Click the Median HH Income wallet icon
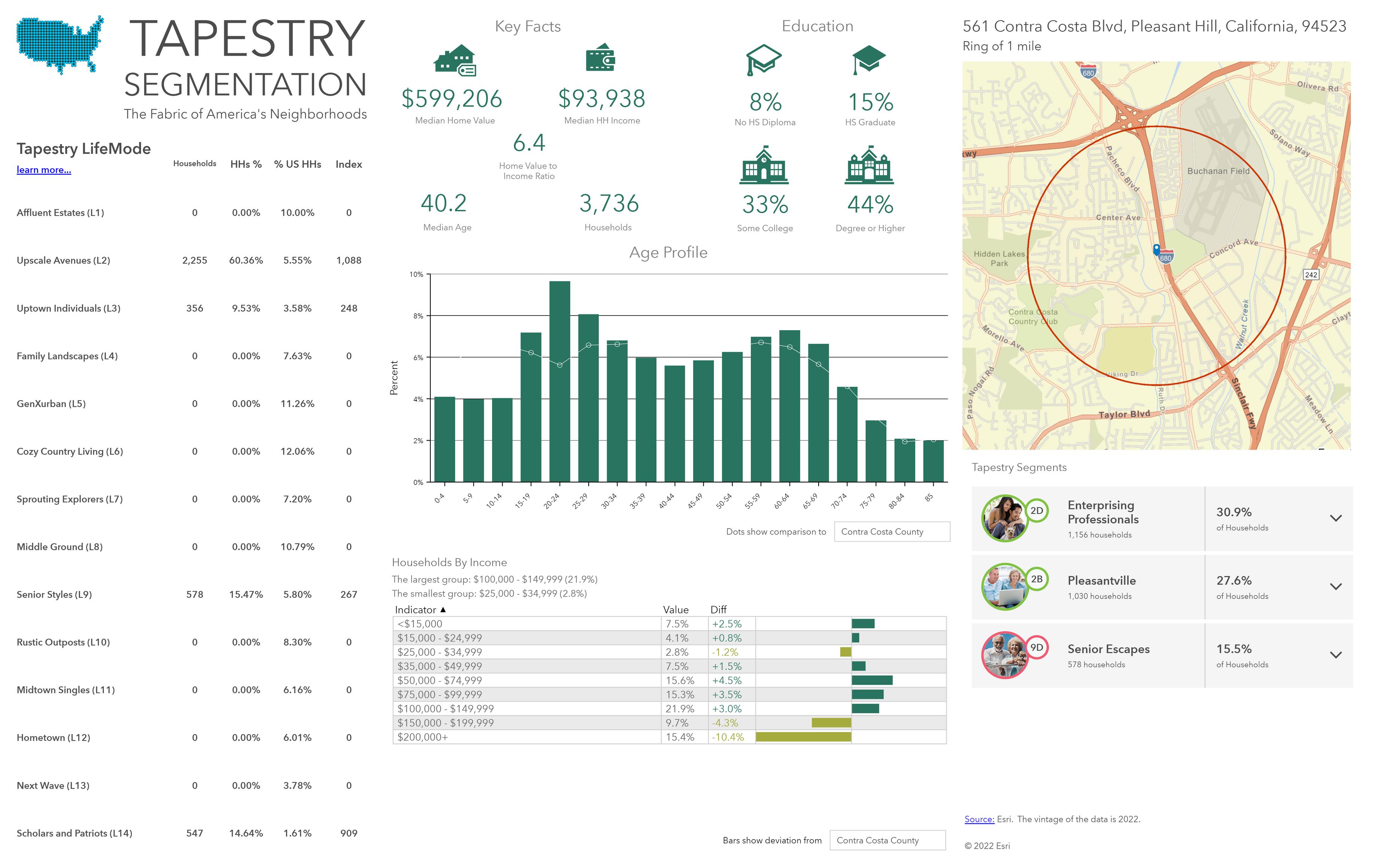1374x868 pixels. coord(600,58)
